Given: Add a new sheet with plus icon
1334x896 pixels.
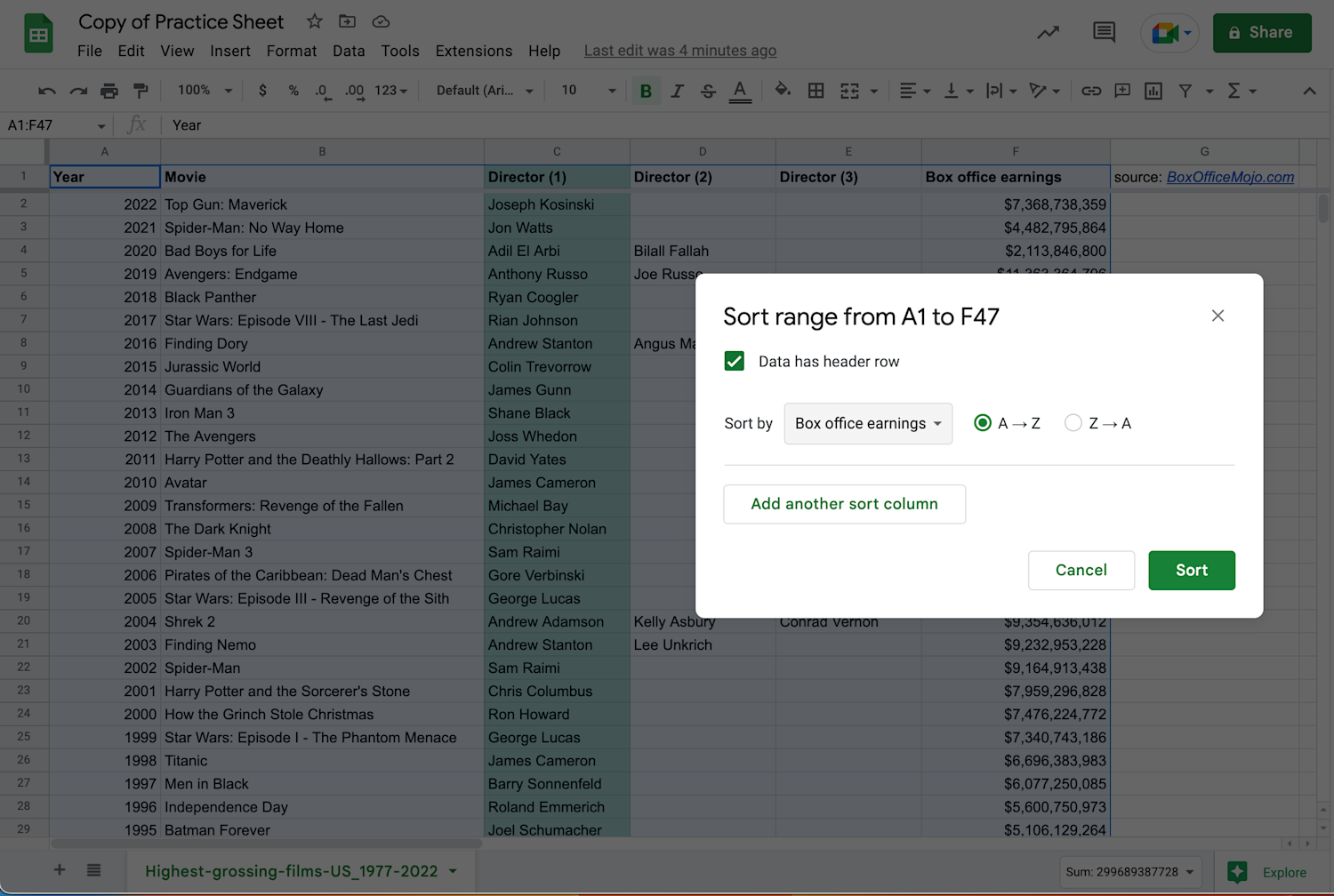Looking at the screenshot, I should [x=60, y=870].
